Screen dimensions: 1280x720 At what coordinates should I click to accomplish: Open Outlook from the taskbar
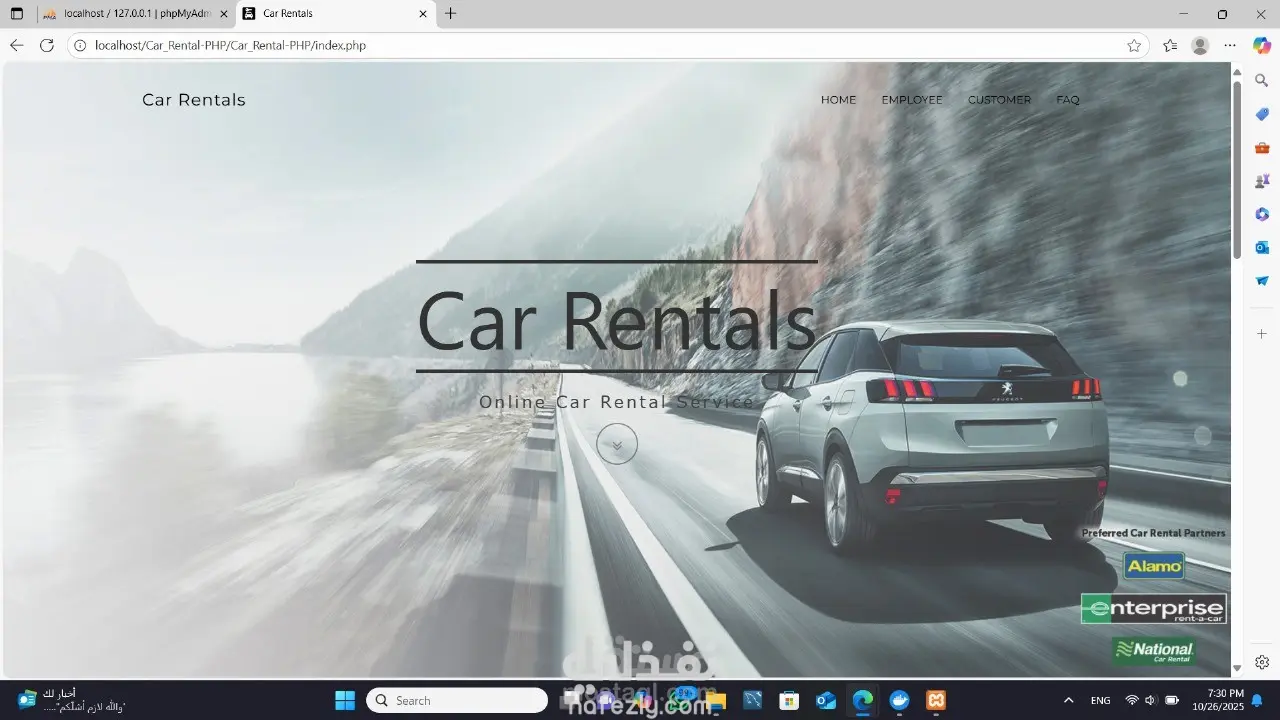coord(826,700)
